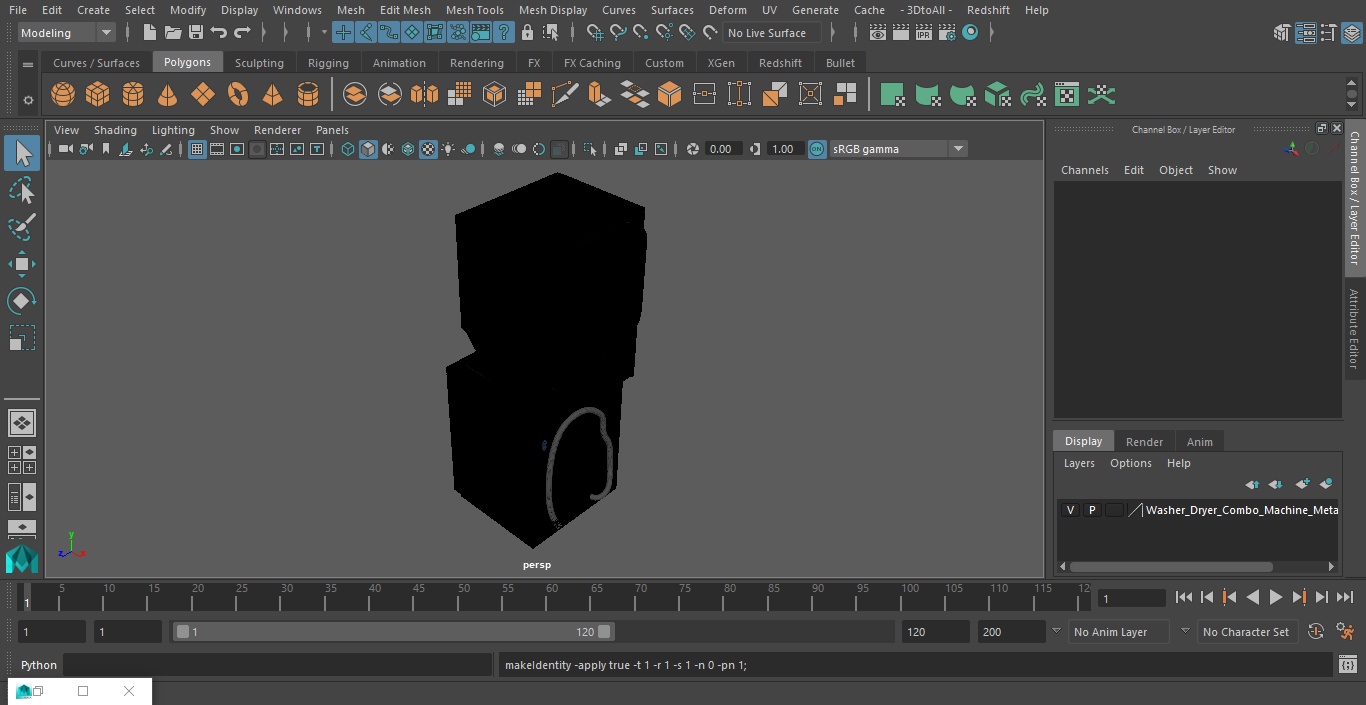
Task: Switch to the Sculpting shelf tab
Action: pos(259,63)
